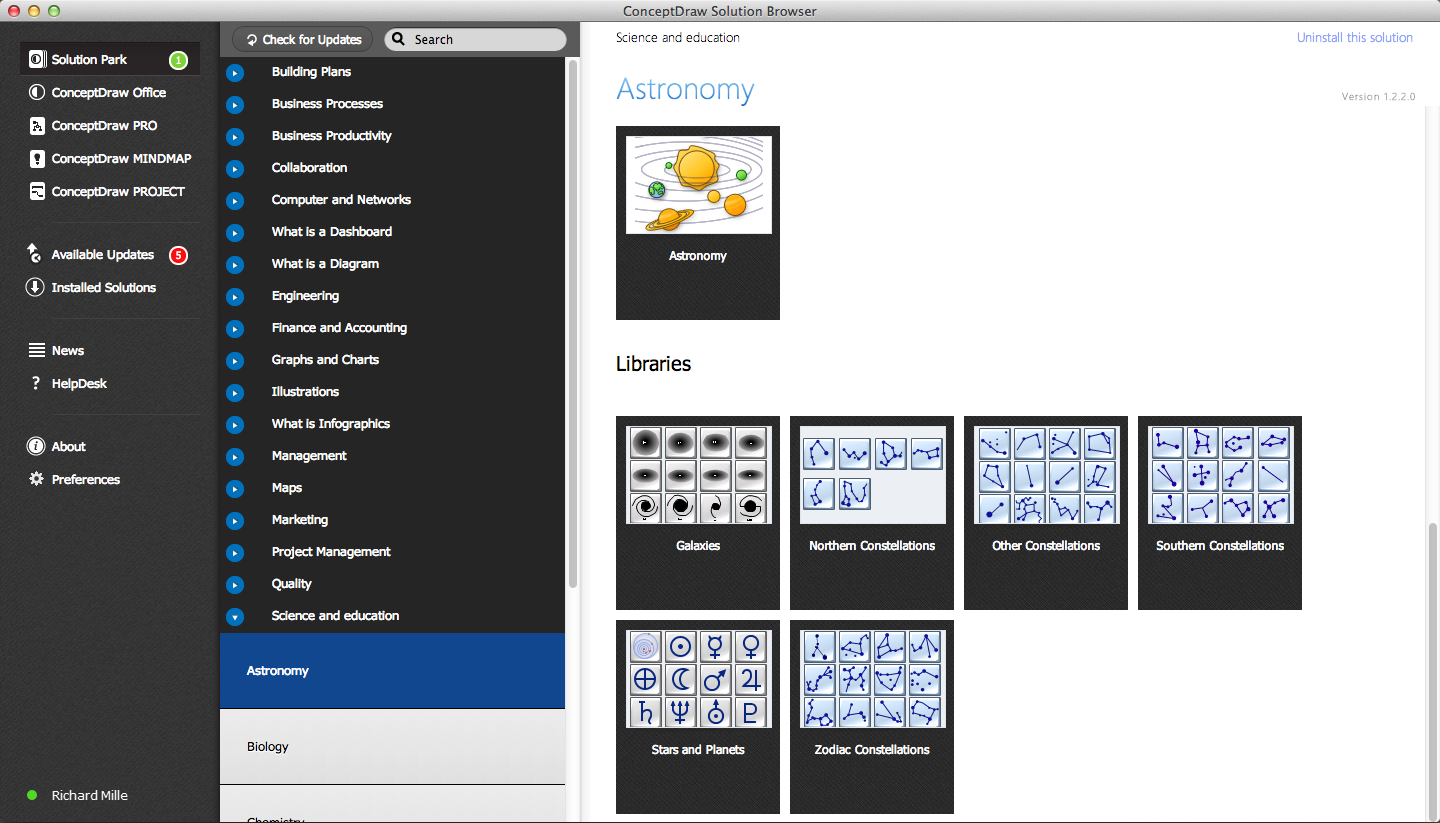Open the Stars and Planets library

tap(698, 717)
